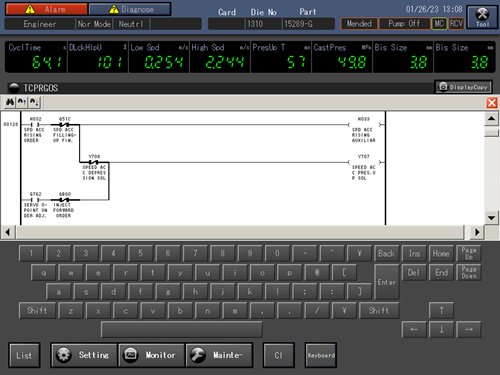This screenshot has width=500, height=375.
Task: Click the List button
Action: coord(24,355)
